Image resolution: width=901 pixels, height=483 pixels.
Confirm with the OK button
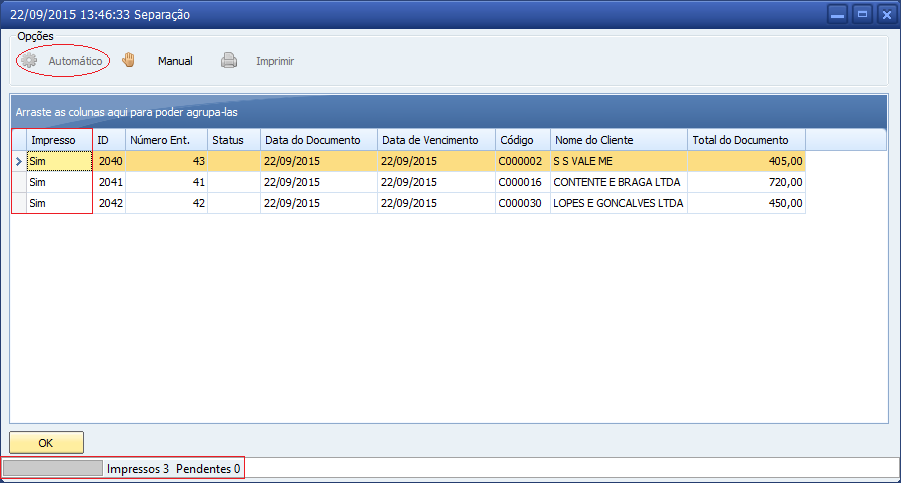coord(47,443)
